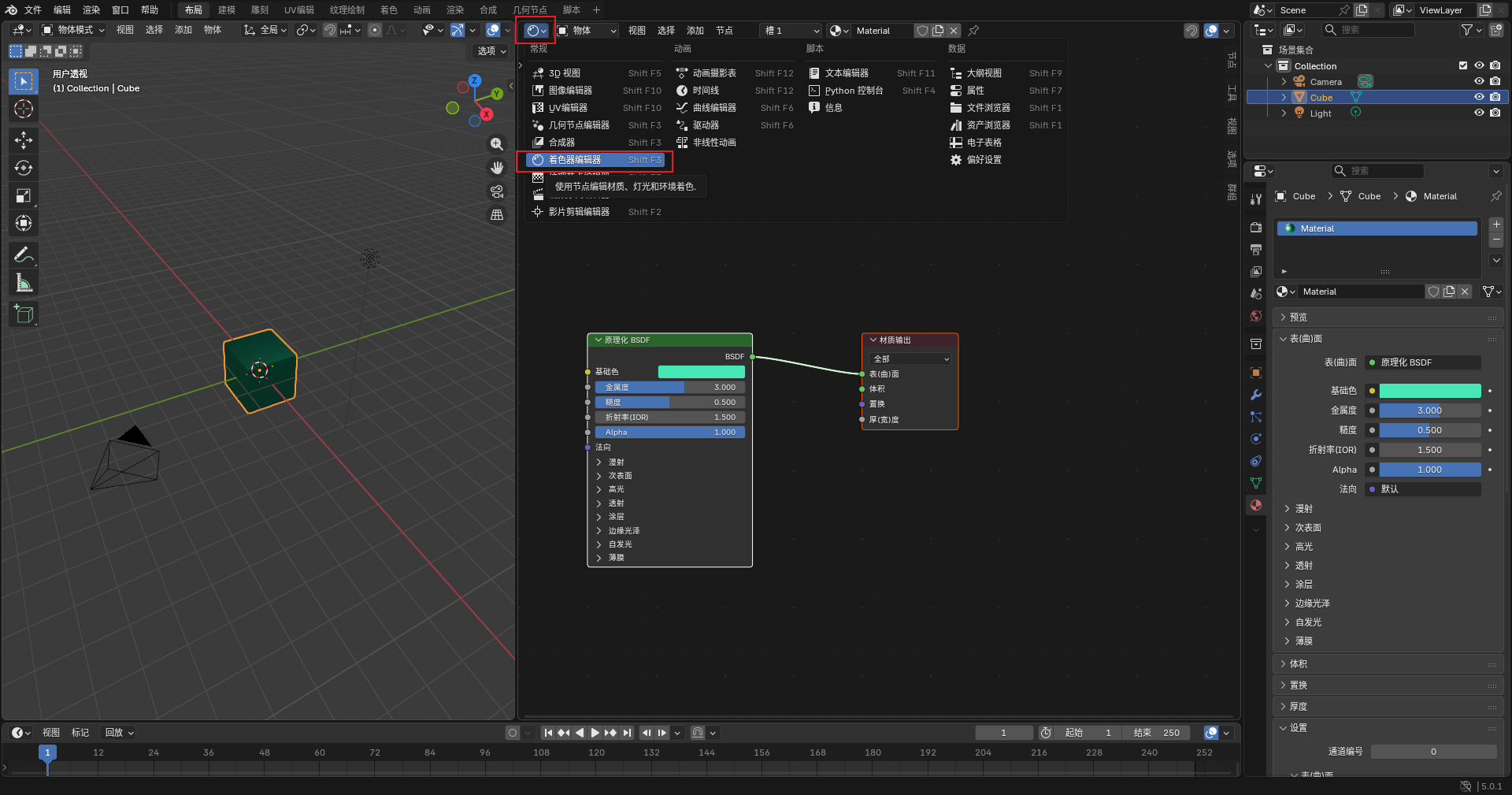Select the Rotate tool
The height and width of the screenshot is (795, 1512).
(x=24, y=168)
